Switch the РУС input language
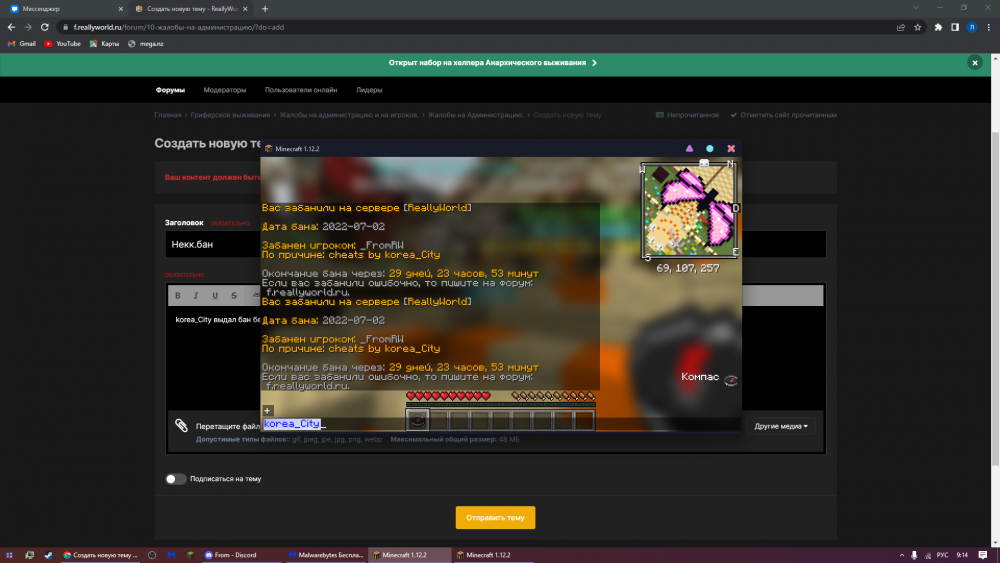Viewport: 1000px width, 563px height. pos(943,555)
